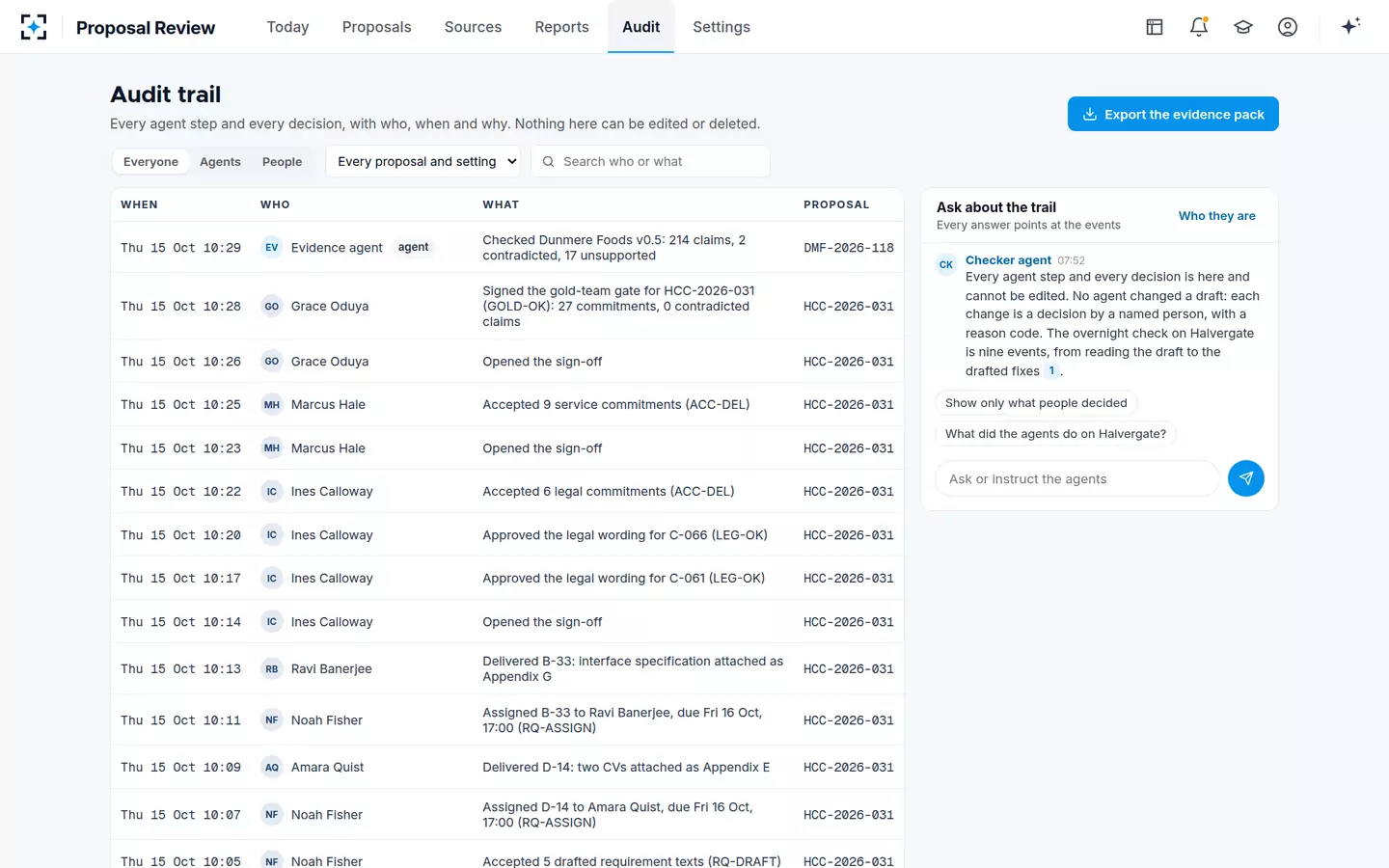Screen dimensions: 1389x868
Task: Select the People filter
Action: click(x=282, y=162)
